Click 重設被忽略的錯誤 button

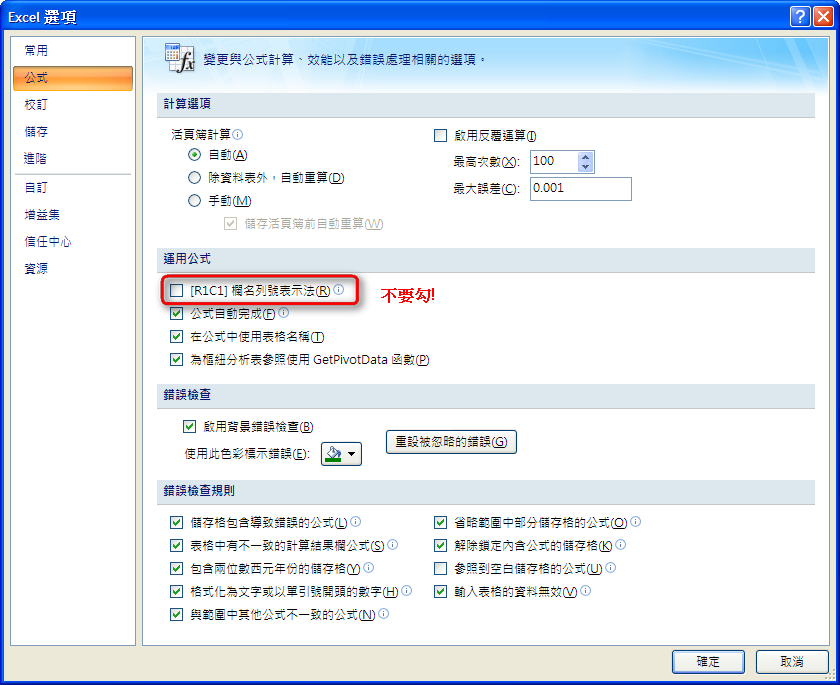(x=451, y=442)
